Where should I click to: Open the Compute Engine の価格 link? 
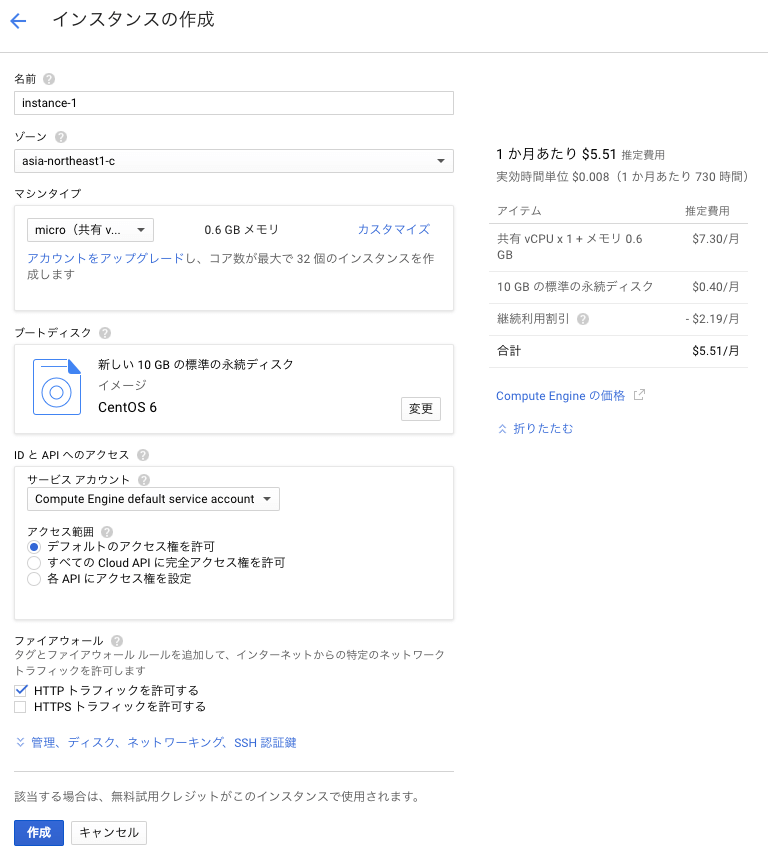[560, 396]
